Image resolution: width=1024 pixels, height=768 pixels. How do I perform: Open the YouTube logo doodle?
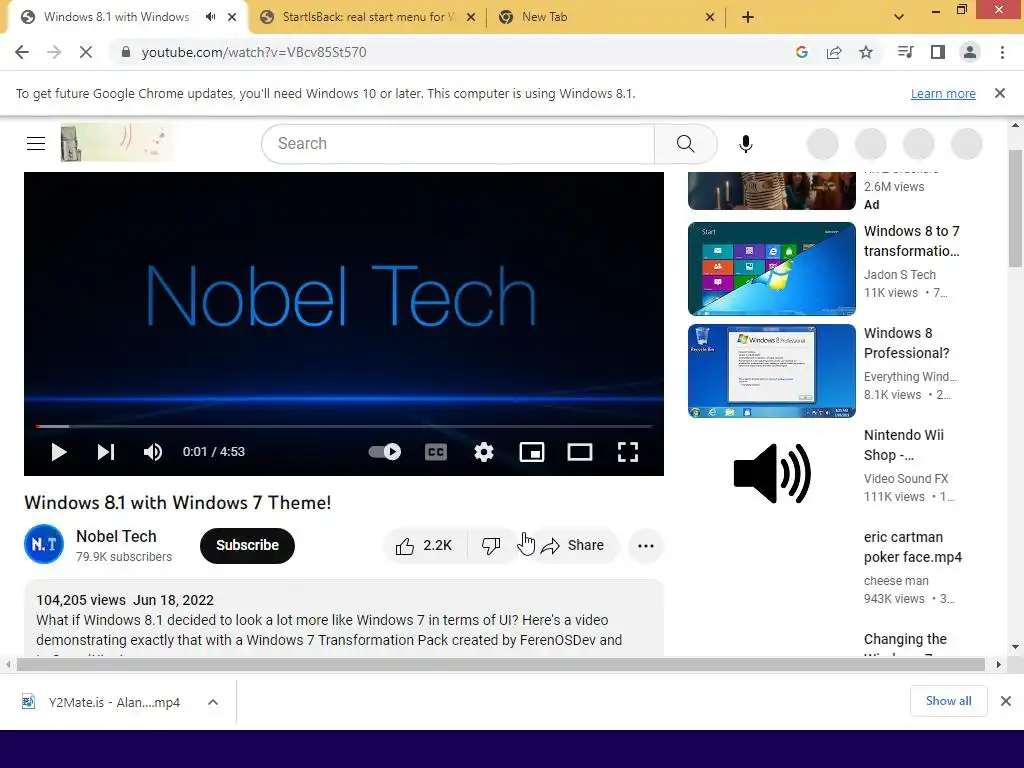pos(118,142)
